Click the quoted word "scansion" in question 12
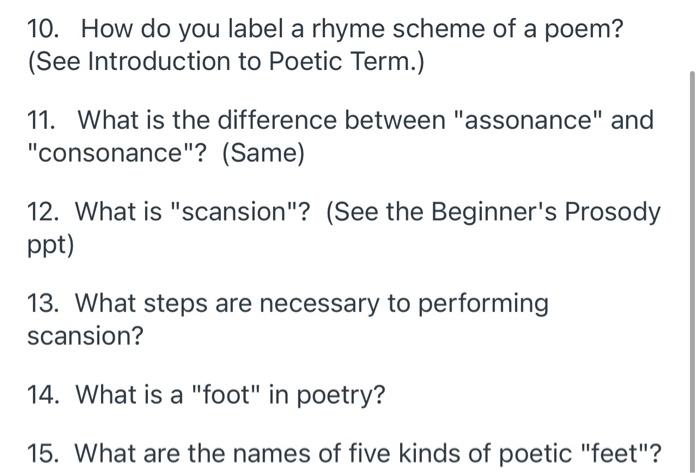Viewport: 700px width, 473px height. click(x=235, y=212)
